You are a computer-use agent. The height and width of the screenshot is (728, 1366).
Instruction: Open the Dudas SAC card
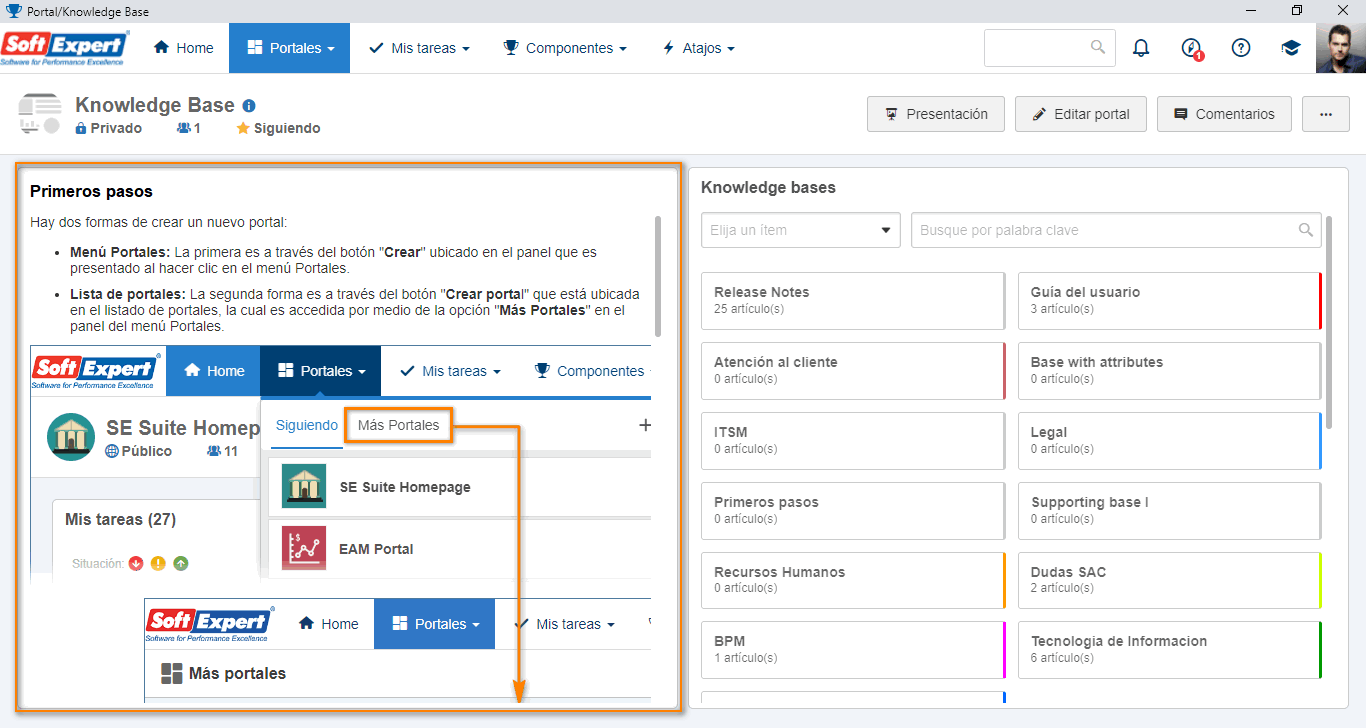(1170, 580)
